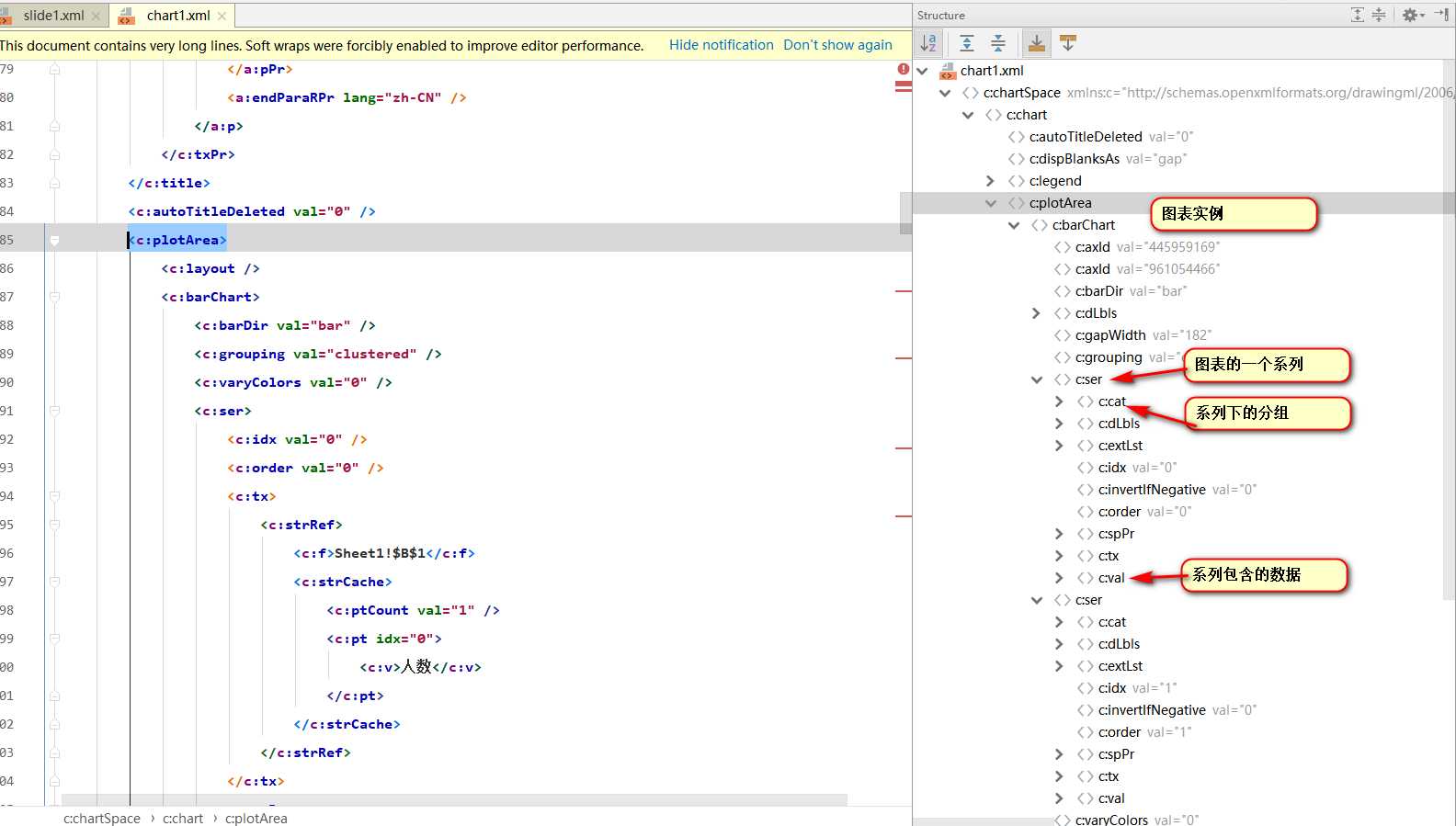Click editor horizontal scrollbar
1456x826 pixels.
[454, 800]
